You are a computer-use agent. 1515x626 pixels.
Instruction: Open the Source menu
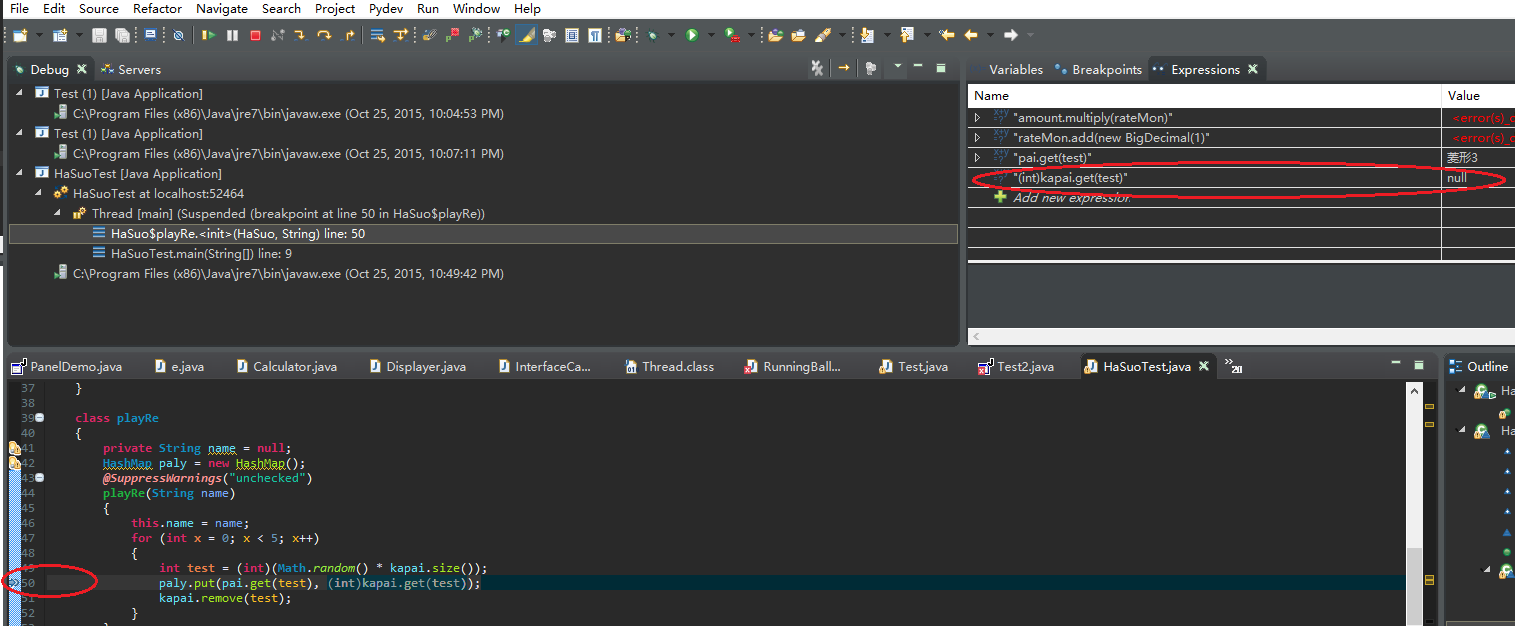coord(99,8)
